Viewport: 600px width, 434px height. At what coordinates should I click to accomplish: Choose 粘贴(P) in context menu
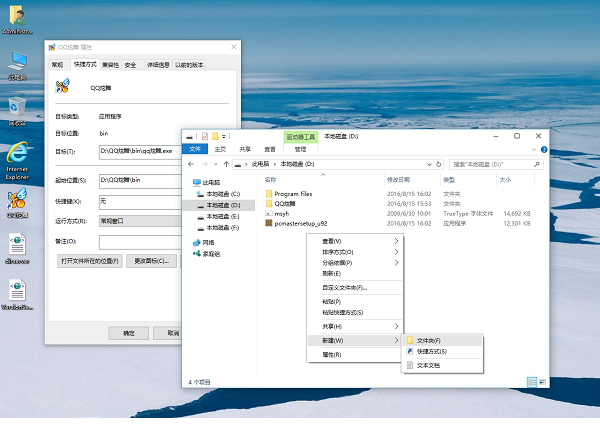(x=355, y=302)
